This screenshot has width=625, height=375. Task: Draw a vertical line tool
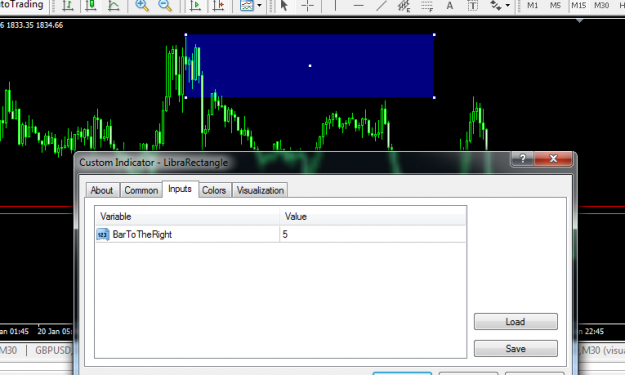coord(335,6)
